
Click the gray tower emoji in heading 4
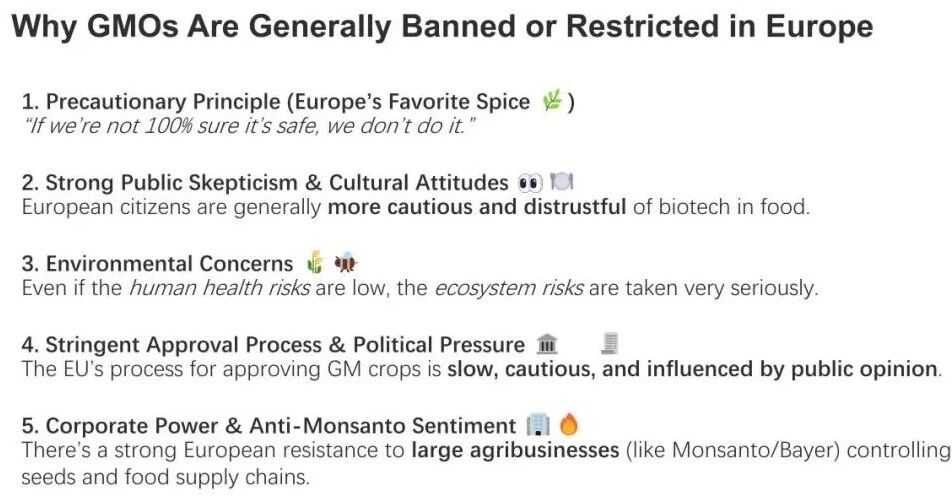coord(609,345)
